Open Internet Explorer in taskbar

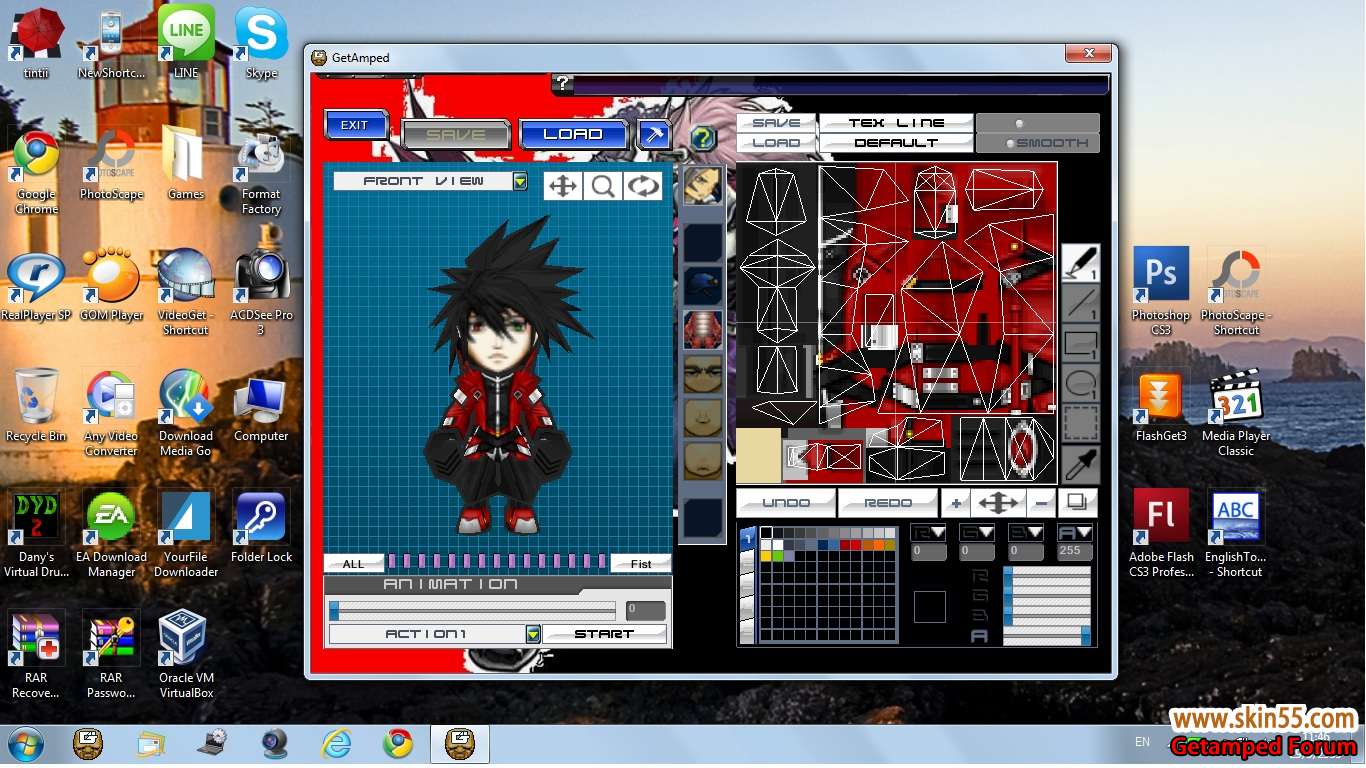pos(337,744)
